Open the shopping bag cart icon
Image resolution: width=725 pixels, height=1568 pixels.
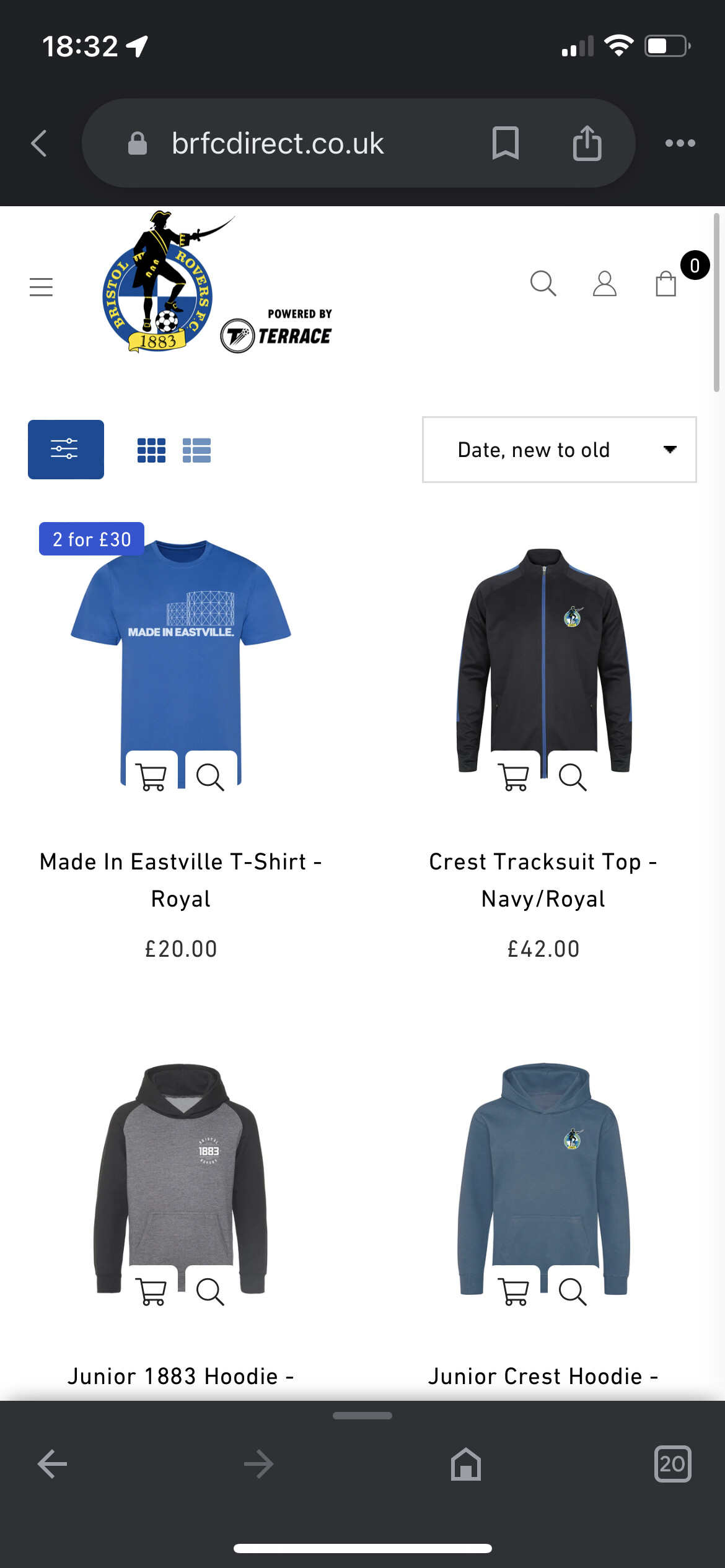coord(666,284)
